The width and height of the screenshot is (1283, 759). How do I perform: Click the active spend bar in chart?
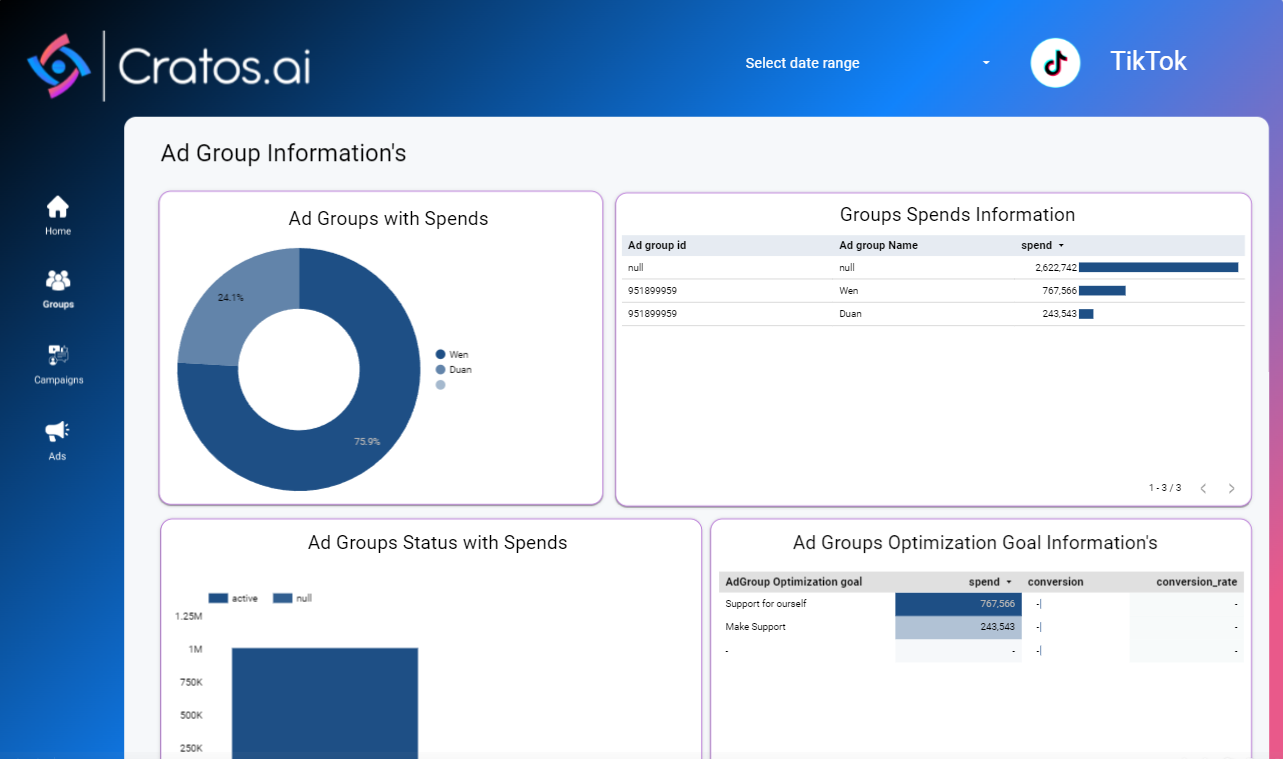tap(325, 703)
